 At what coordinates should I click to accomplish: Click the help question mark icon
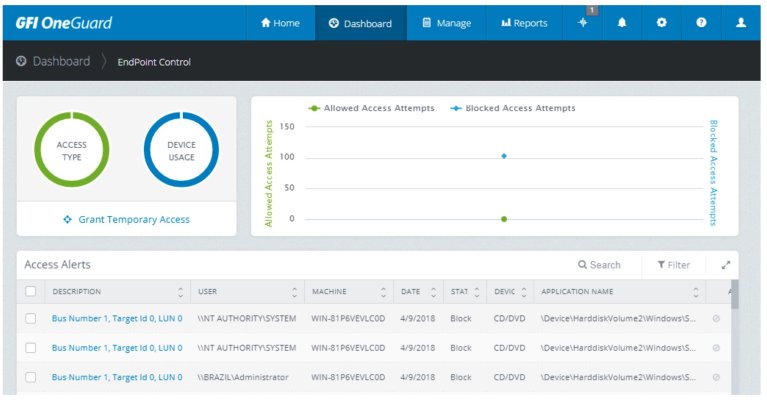(x=701, y=23)
